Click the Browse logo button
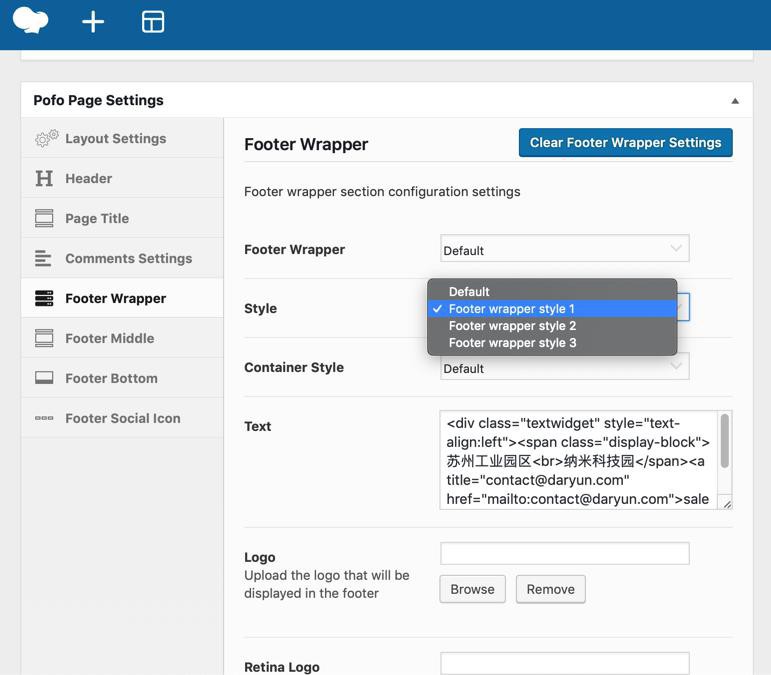Viewport: 771px width, 675px height. coord(472,589)
